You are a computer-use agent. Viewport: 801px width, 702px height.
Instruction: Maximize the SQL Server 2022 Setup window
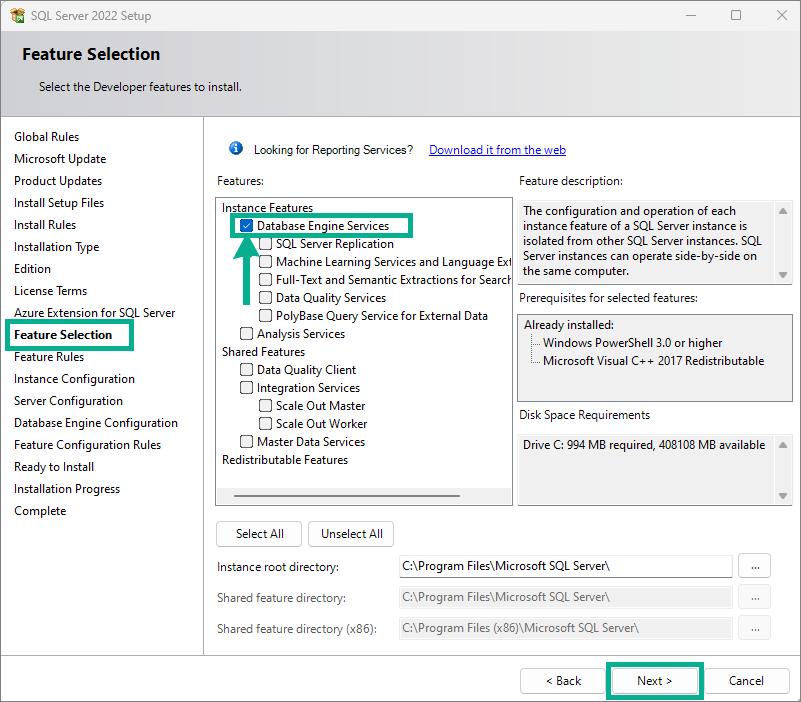tap(736, 15)
